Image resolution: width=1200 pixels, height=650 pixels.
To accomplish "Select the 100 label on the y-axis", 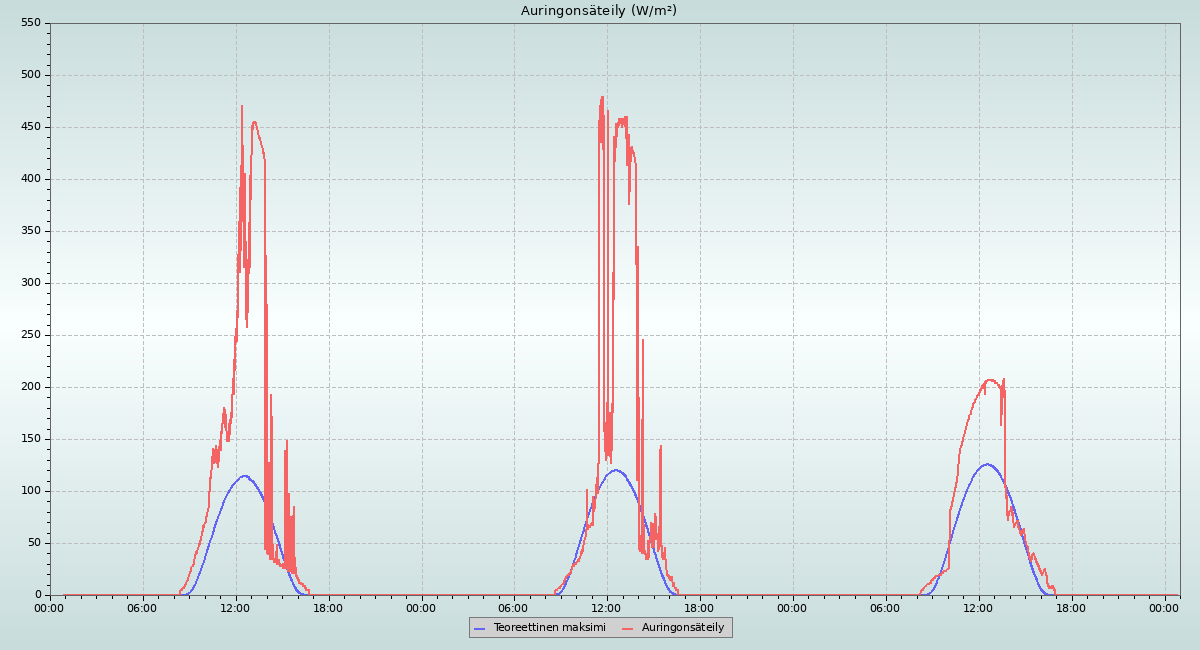I will tap(31, 491).
